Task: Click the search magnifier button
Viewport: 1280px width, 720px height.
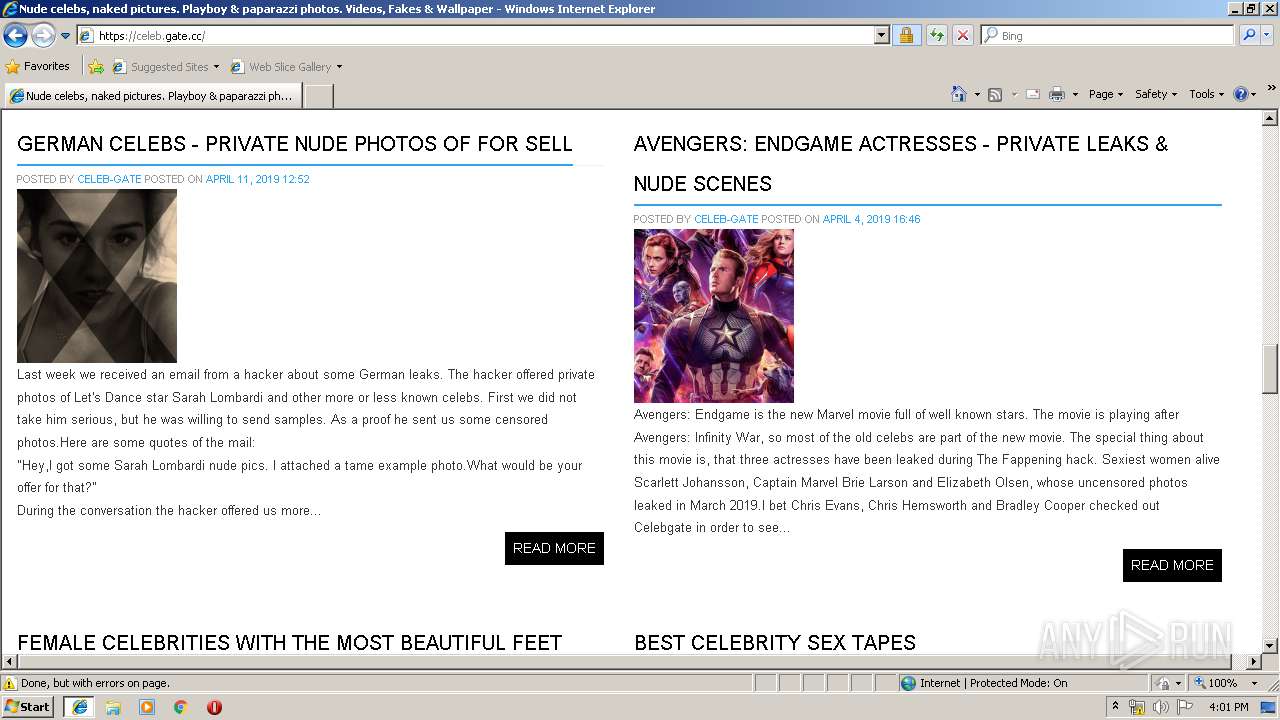Action: point(1248,35)
